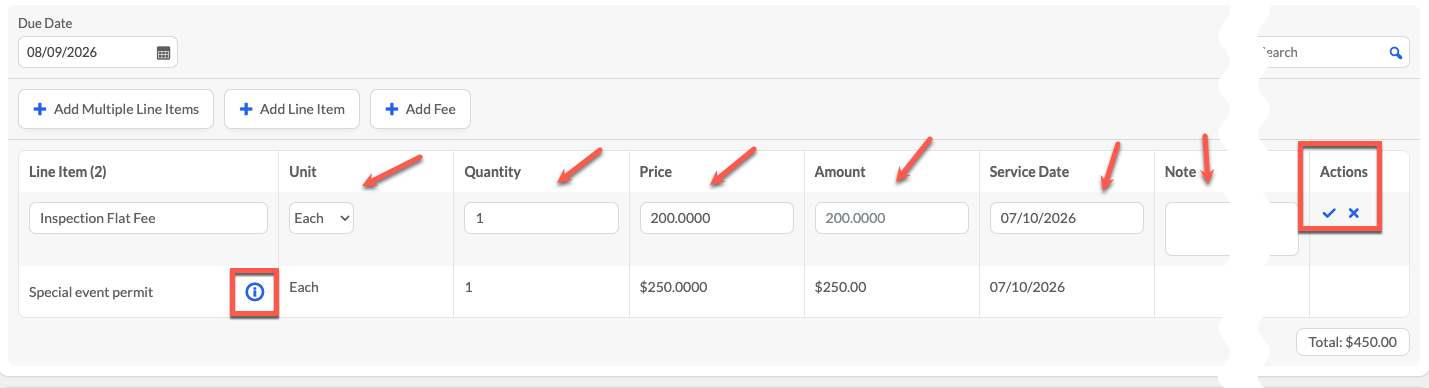Image resolution: width=1429 pixels, height=388 pixels.
Task: Cancel line item edit with the X icon
Action: click(x=1354, y=213)
